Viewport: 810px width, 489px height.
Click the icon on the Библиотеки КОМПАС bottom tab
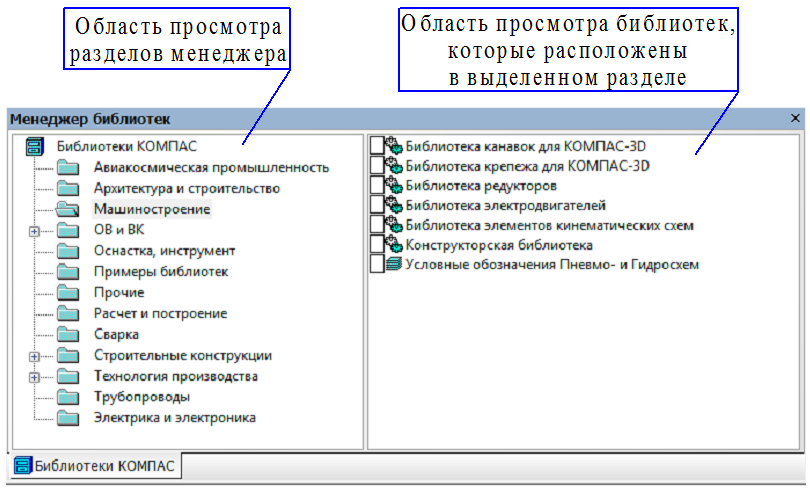[x=23, y=466]
